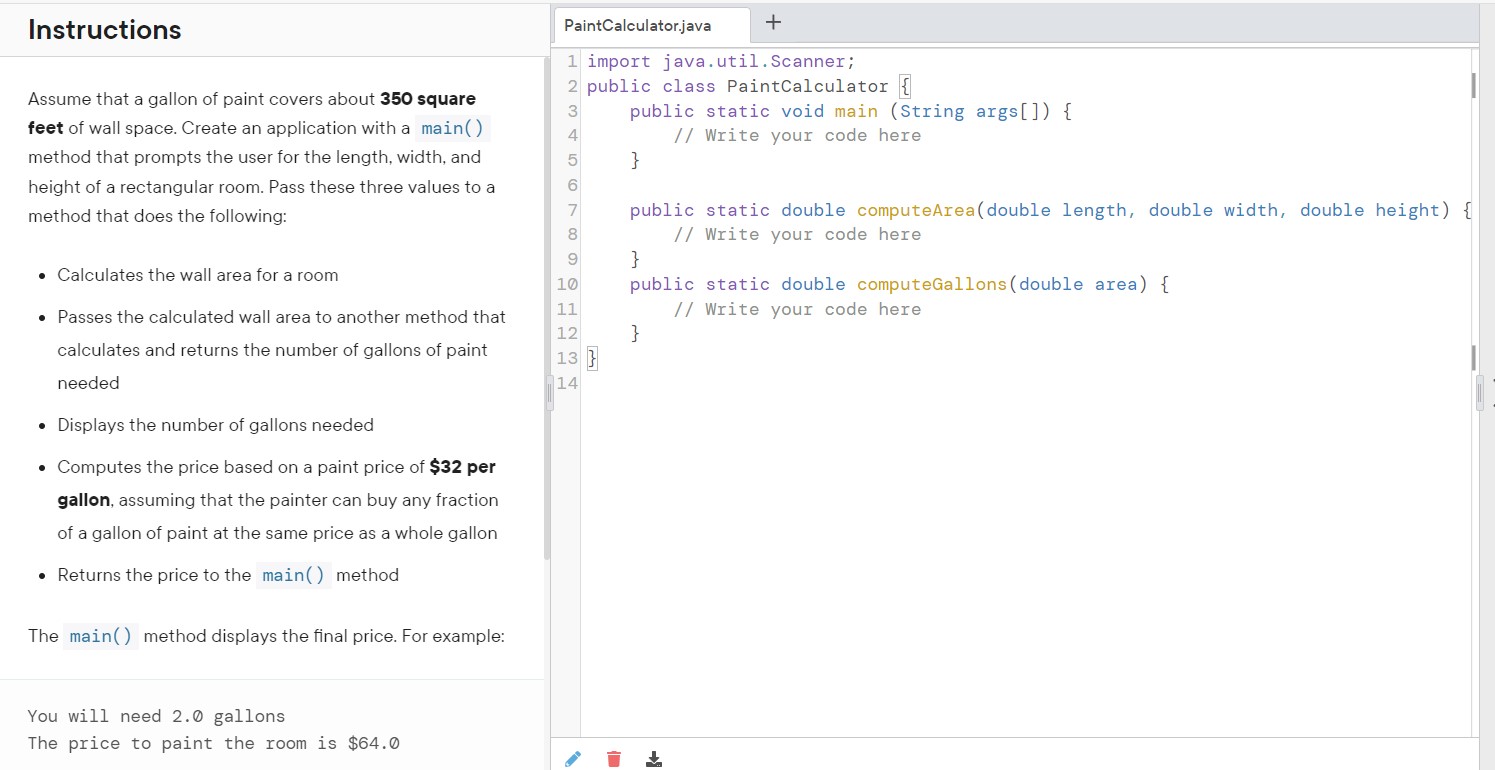Click the 'double height' parameter text
This screenshot has width=1495, height=770.
[1369, 210]
